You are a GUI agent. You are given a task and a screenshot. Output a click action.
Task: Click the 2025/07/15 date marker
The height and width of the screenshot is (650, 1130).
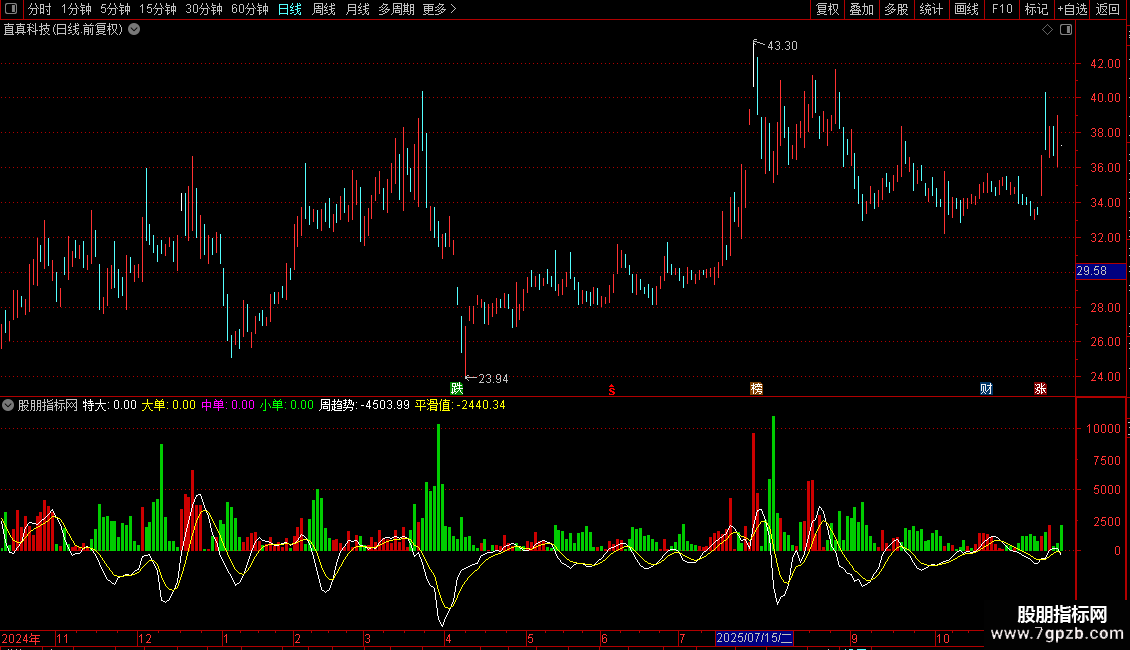[755, 638]
